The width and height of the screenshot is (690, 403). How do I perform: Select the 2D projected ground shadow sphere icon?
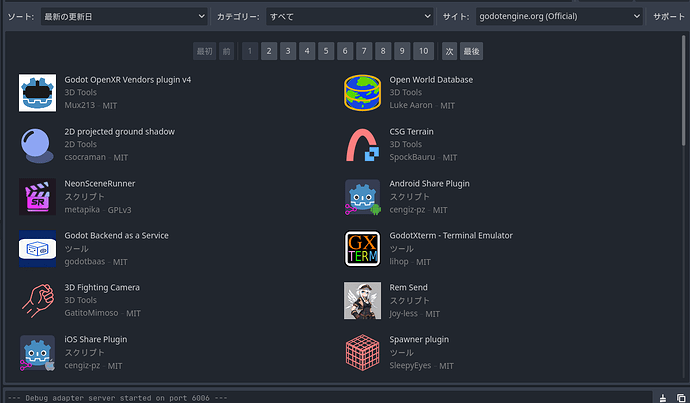pyautogui.click(x=37, y=145)
